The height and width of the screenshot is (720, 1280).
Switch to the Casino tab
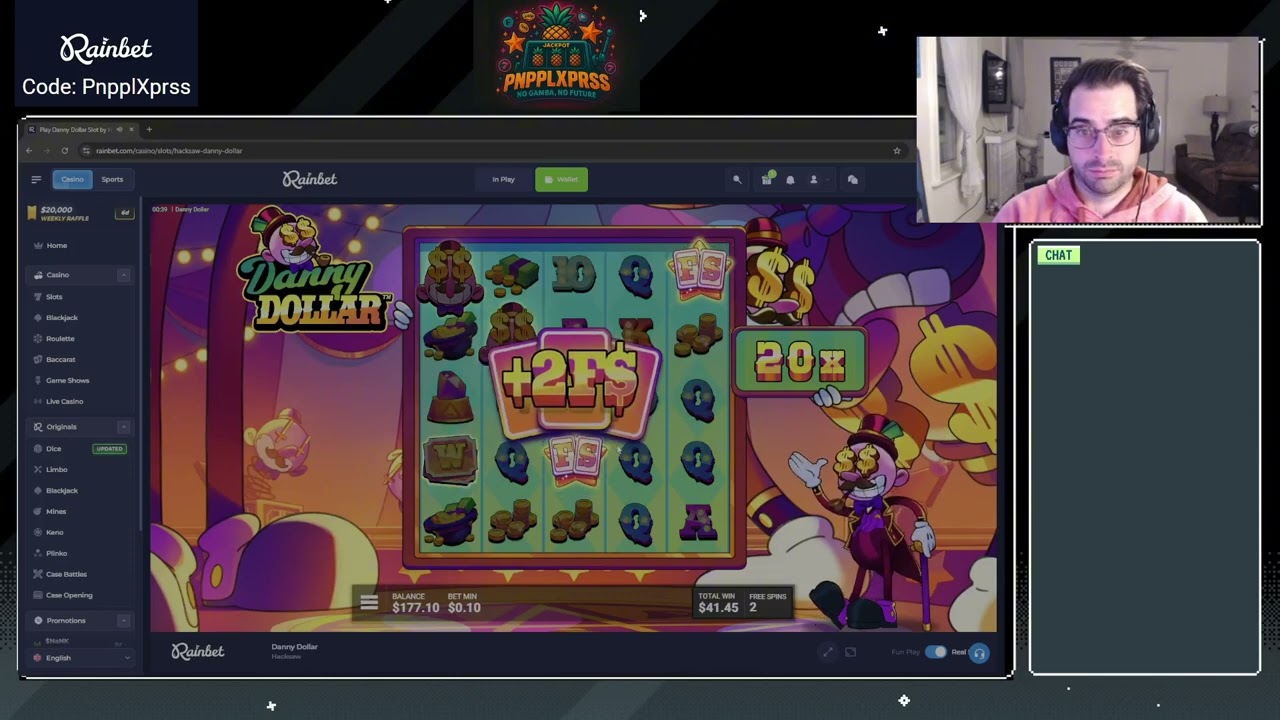(72, 180)
